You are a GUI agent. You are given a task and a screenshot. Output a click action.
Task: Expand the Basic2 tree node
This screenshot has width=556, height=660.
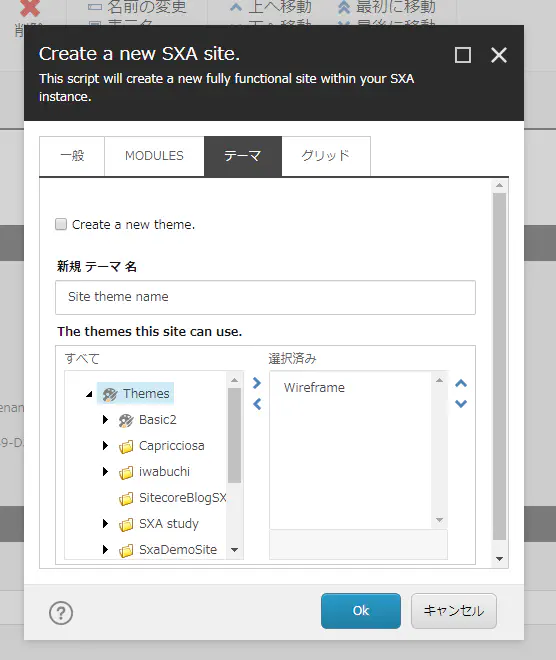click(x=105, y=420)
